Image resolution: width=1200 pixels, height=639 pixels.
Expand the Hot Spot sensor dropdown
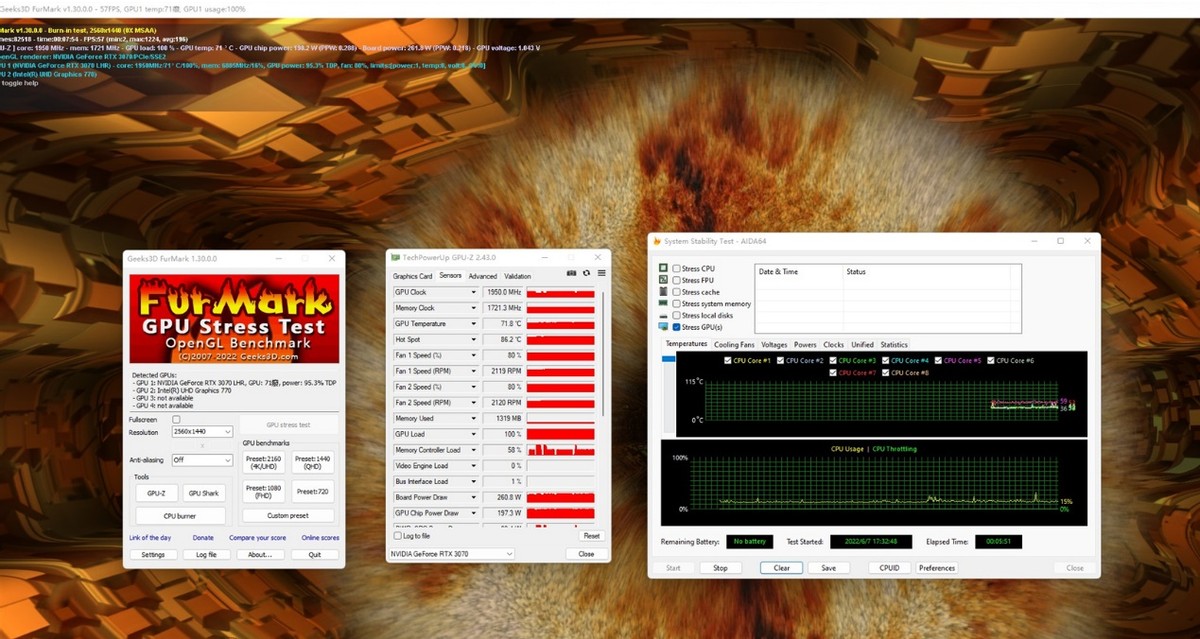(474, 340)
